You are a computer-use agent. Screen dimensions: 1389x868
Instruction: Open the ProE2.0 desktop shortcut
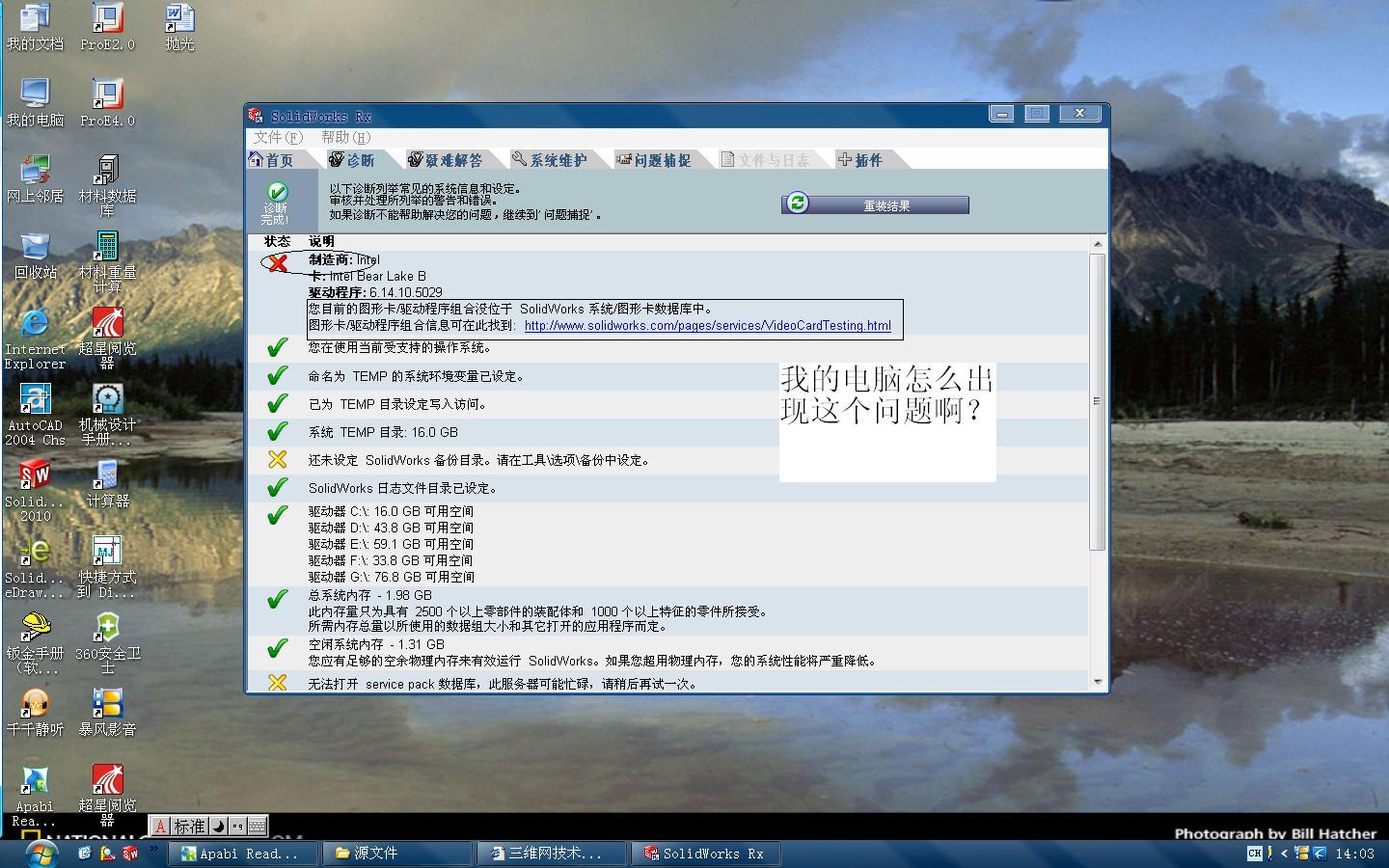[x=107, y=26]
